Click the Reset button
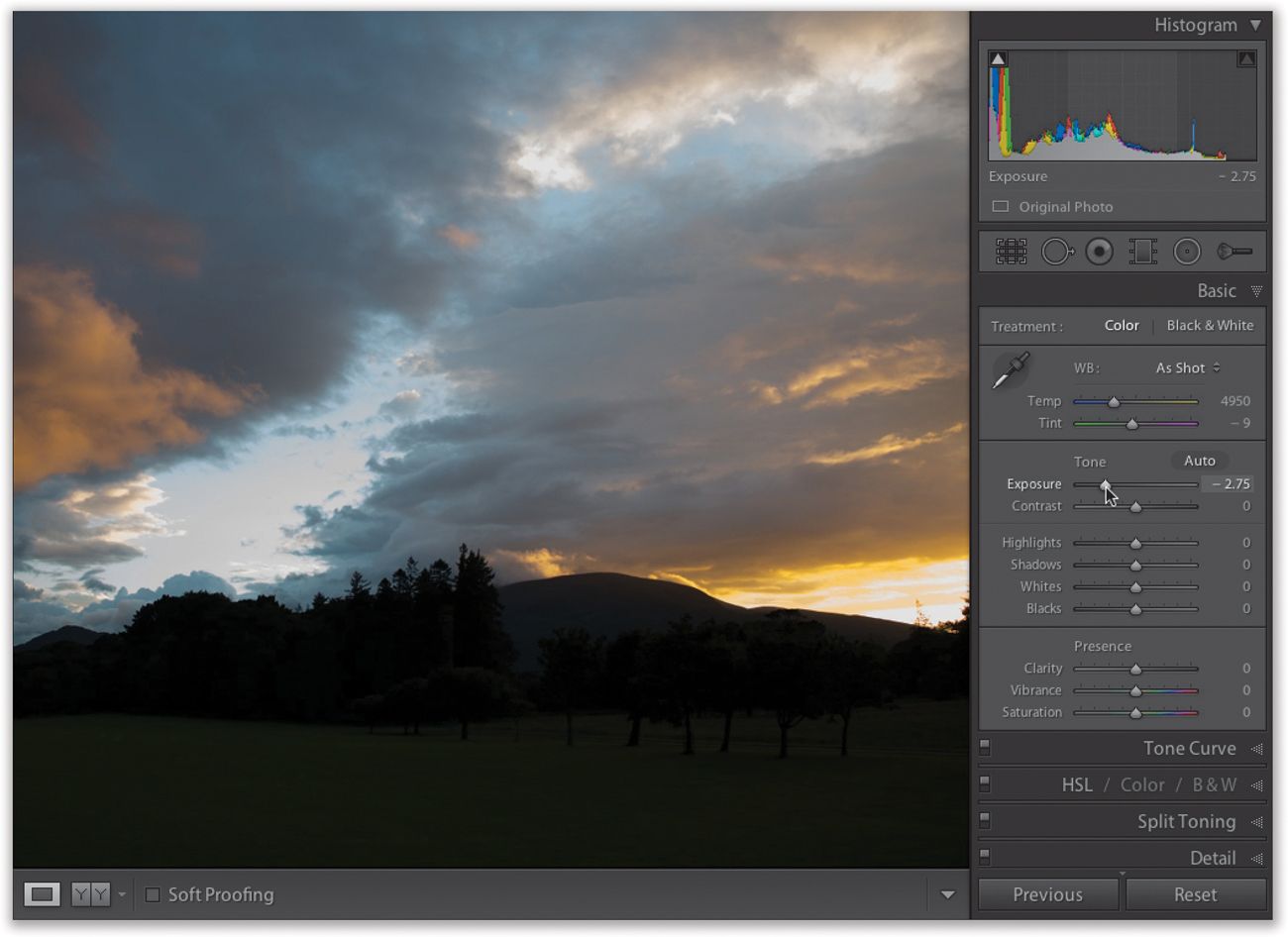1288x937 pixels. coord(1196,895)
